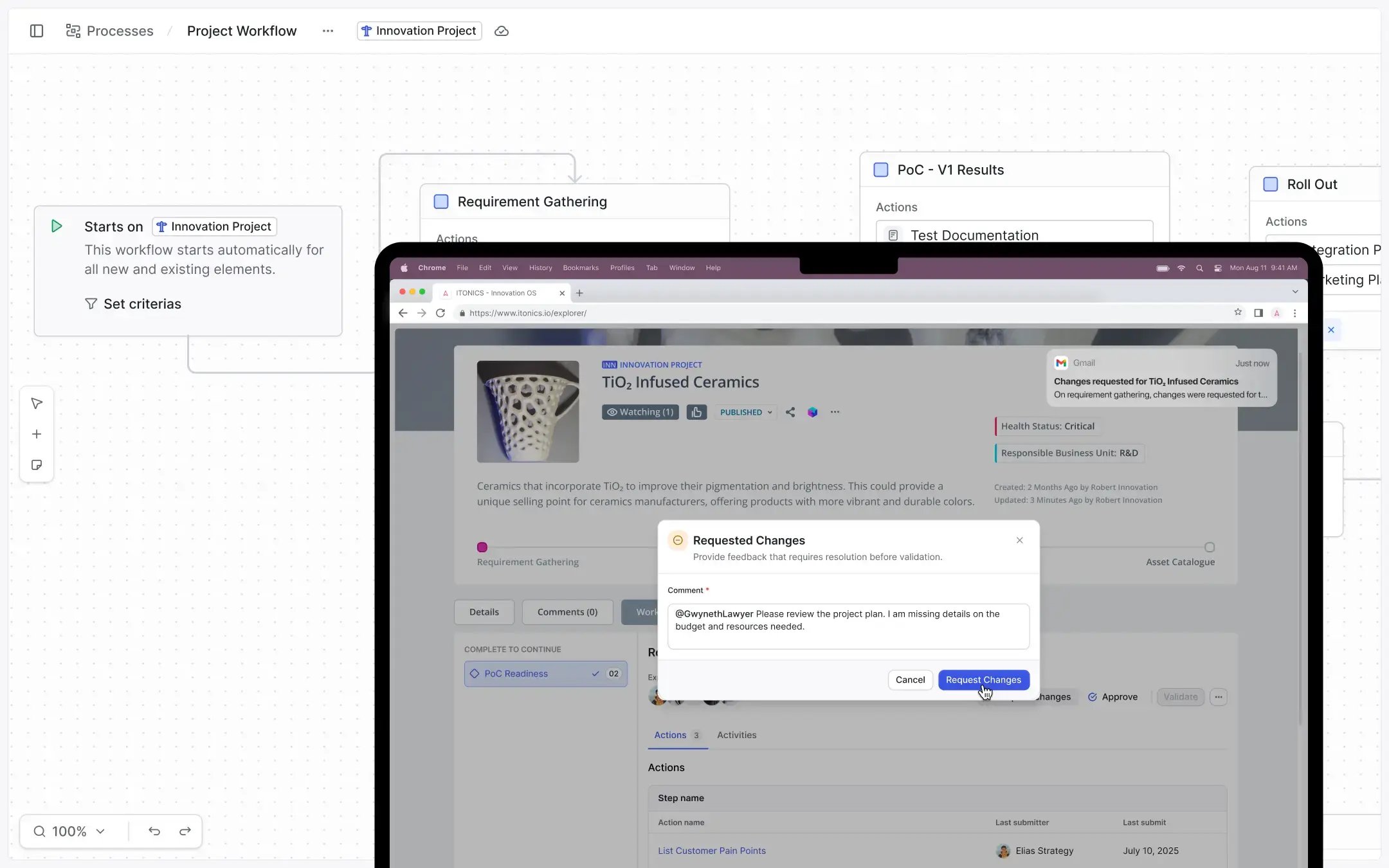Click the share icon on the Ceramics page
The height and width of the screenshot is (868, 1389).
tap(790, 412)
